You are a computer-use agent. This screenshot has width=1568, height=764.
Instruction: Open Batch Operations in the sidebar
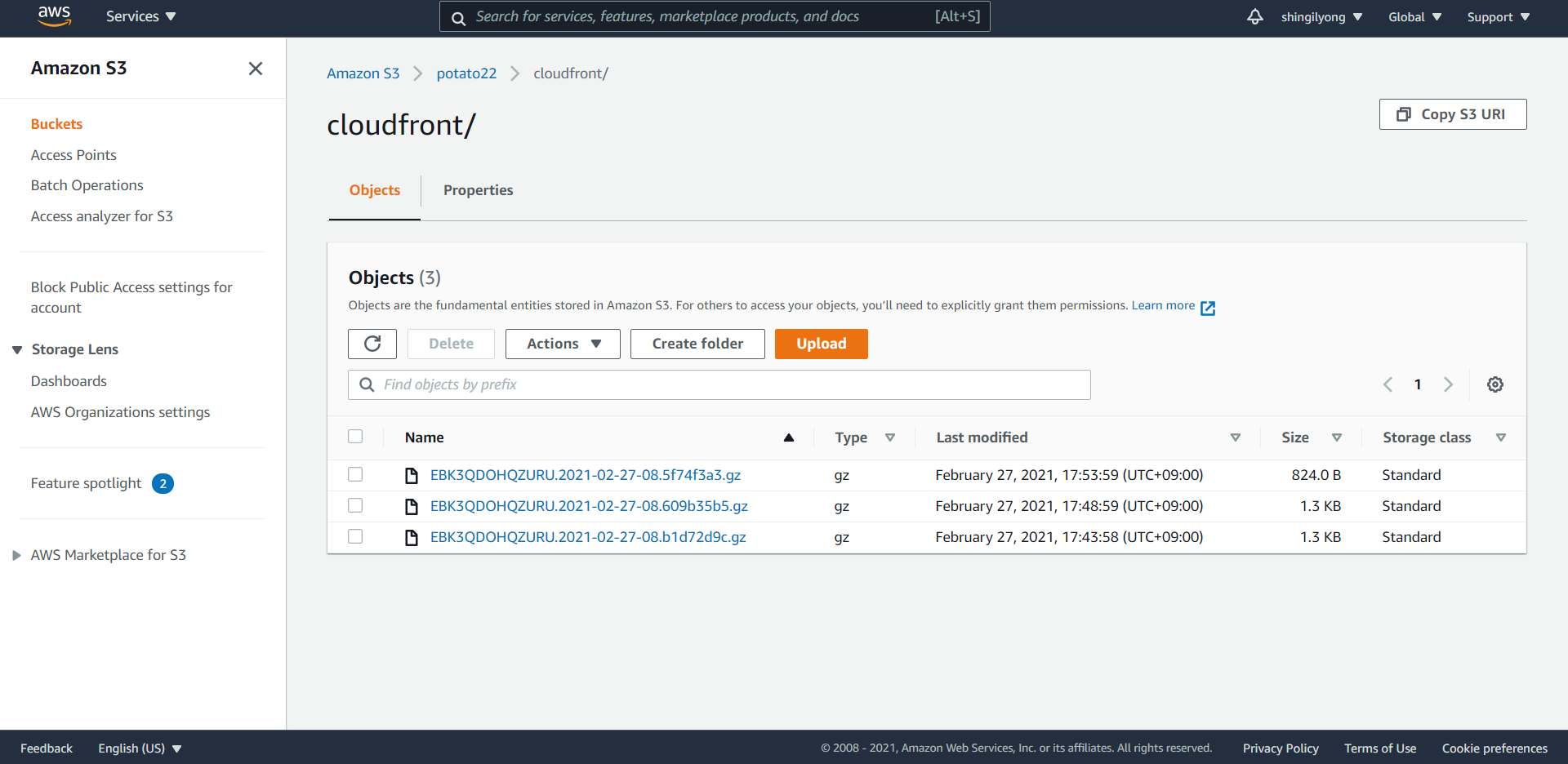[87, 185]
